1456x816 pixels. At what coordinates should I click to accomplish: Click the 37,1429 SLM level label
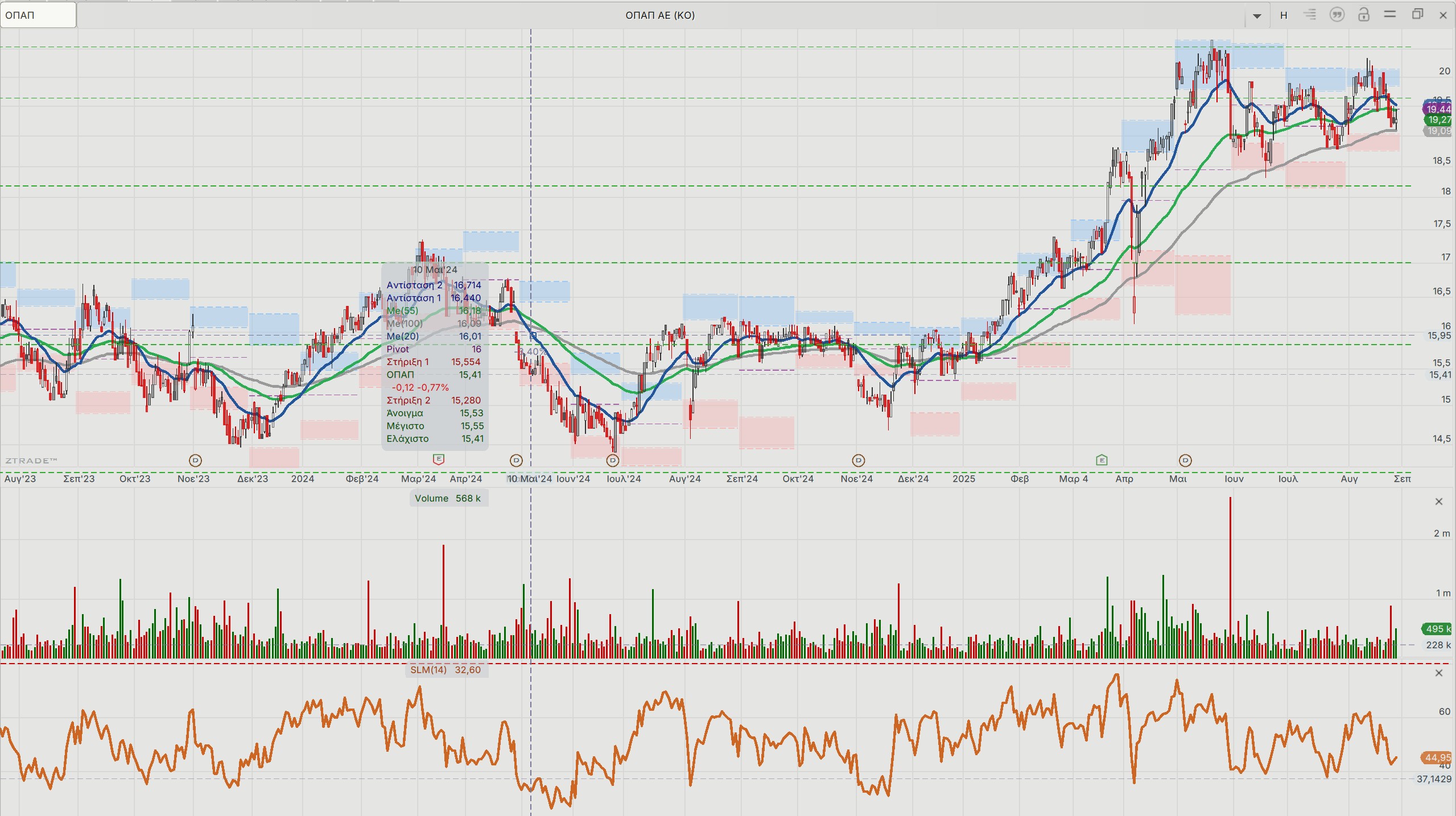pos(1434,779)
